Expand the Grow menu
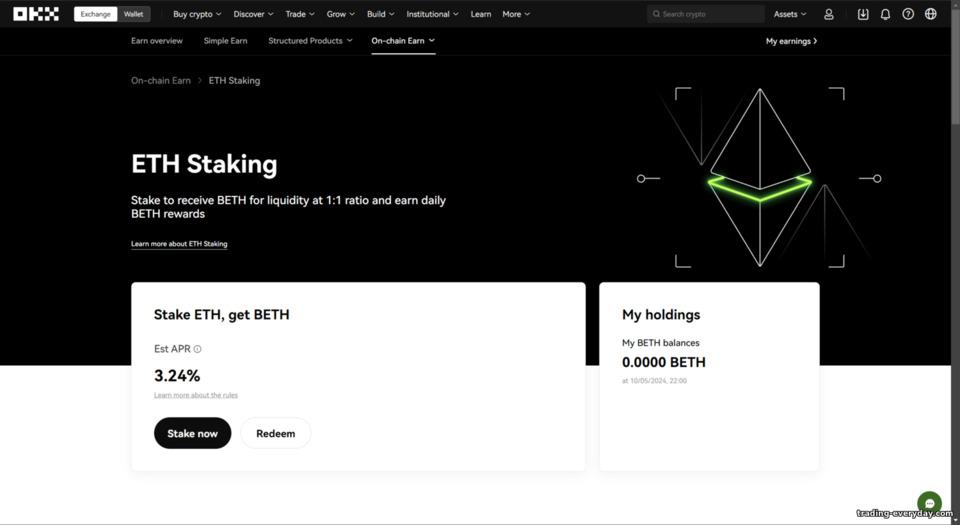 pos(340,14)
